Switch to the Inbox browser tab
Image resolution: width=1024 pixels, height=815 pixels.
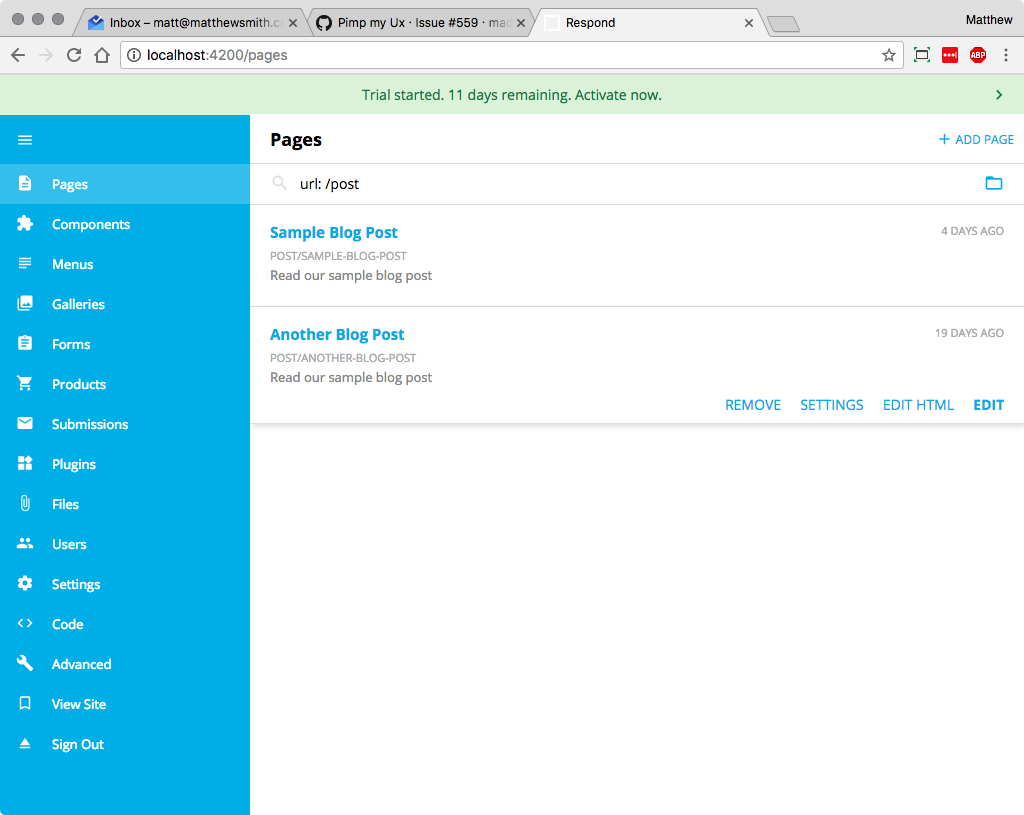point(193,23)
